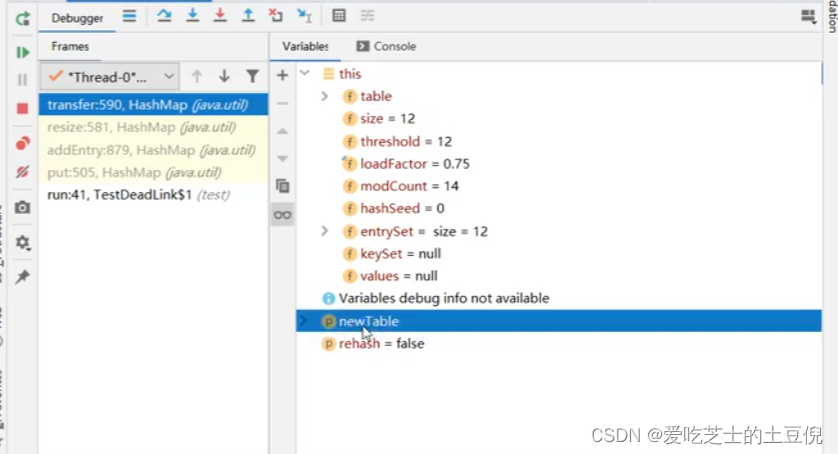Open the Thread-0 thread dropdown
Image resolution: width=838 pixels, height=454 pixels.
(x=110, y=77)
